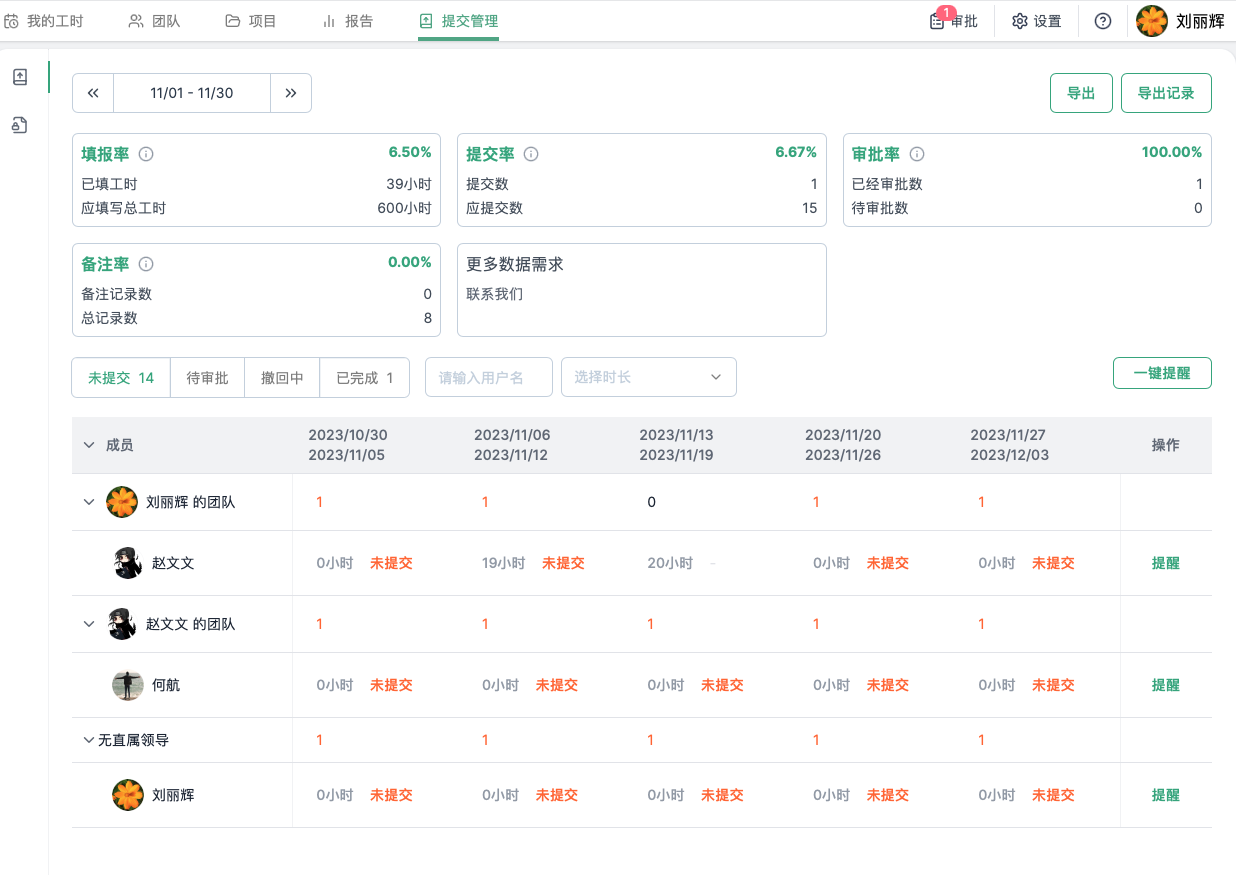
Task: Open the second sidebar document icon
Action: coord(20,125)
